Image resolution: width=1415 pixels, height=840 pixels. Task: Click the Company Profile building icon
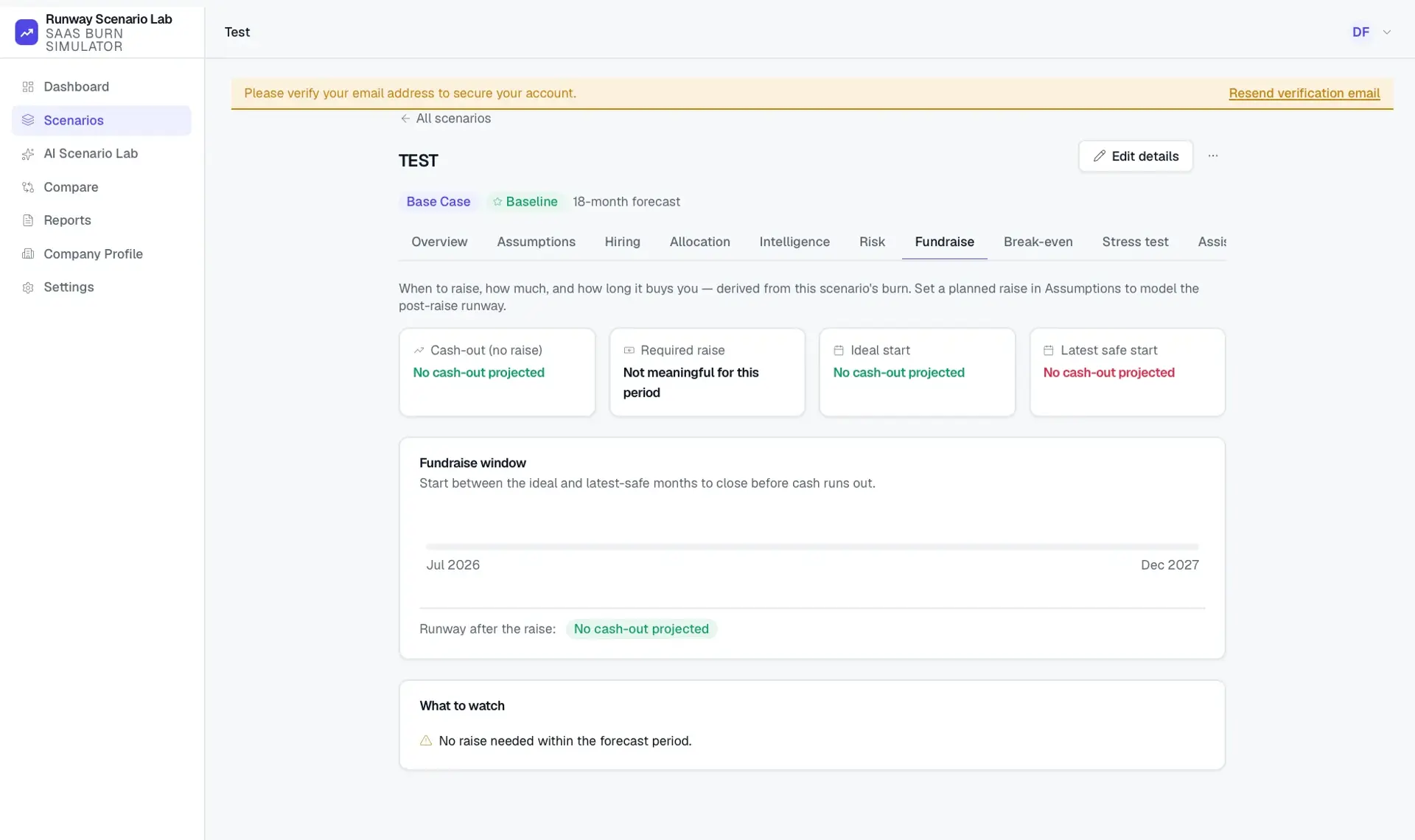(x=28, y=254)
